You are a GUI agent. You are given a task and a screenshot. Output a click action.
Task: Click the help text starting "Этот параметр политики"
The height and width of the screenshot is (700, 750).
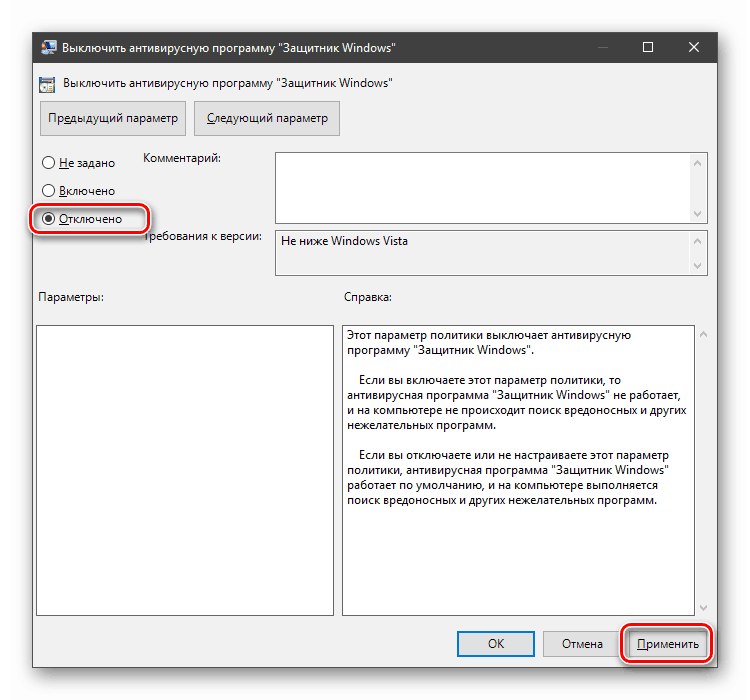pos(489,343)
